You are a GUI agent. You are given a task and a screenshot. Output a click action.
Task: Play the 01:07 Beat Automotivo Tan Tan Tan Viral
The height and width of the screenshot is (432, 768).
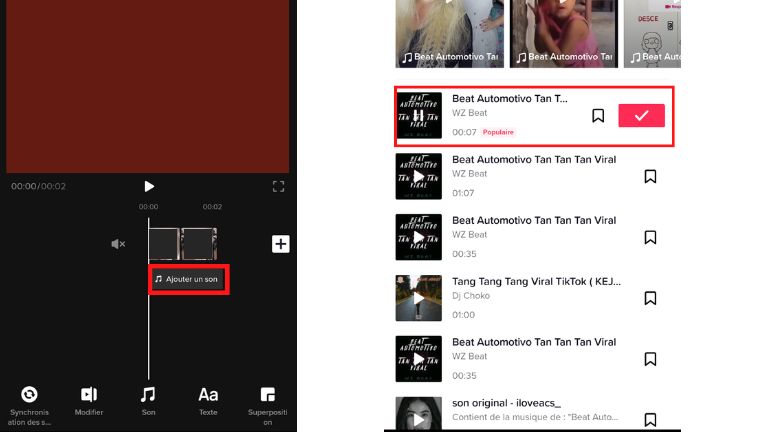click(x=419, y=176)
